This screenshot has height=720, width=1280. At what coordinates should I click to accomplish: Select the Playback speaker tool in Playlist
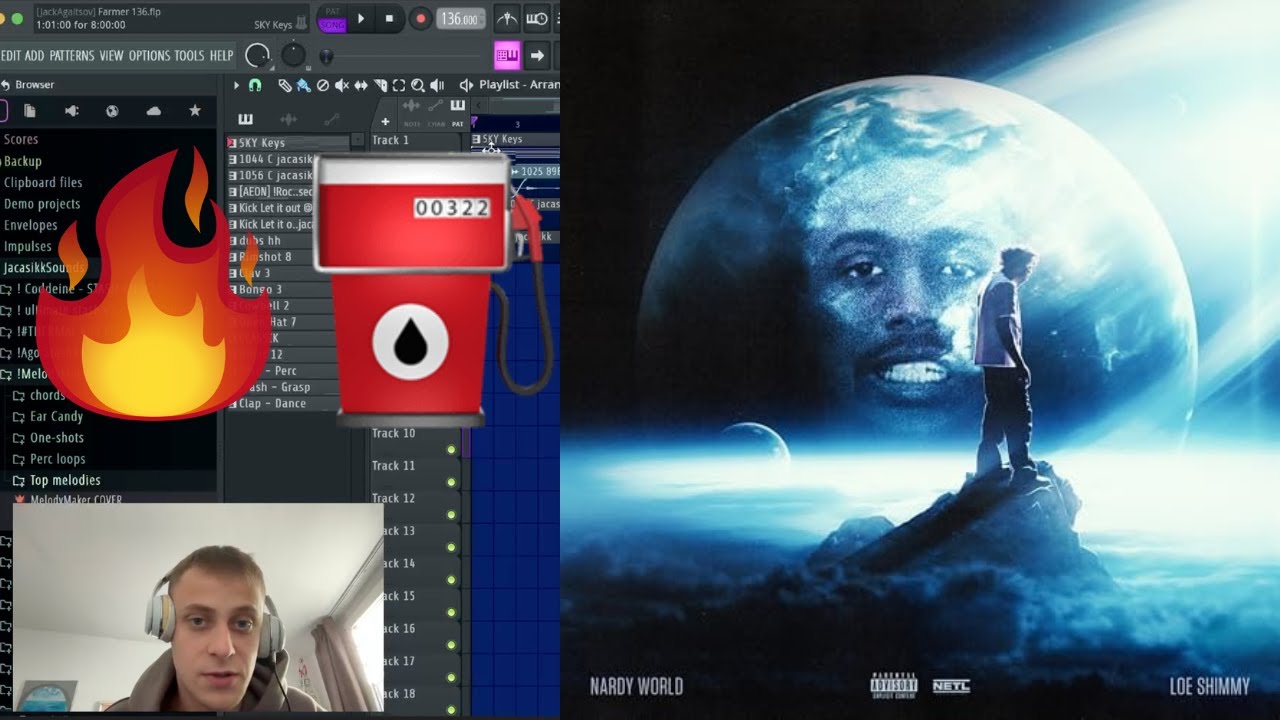pyautogui.click(x=437, y=85)
